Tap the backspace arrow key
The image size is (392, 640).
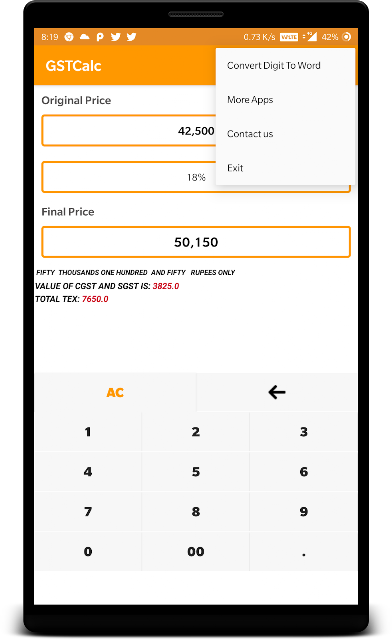277,392
